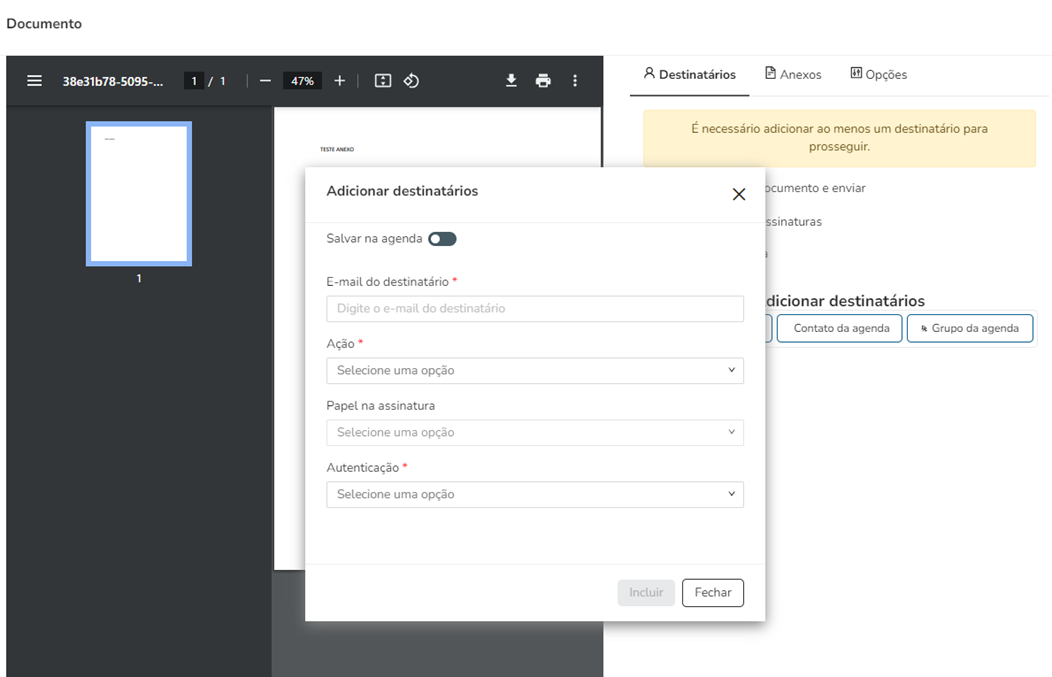Viewport: 1052px width, 677px height.
Task: Click the Grupo da agenda button
Action: tap(969, 329)
